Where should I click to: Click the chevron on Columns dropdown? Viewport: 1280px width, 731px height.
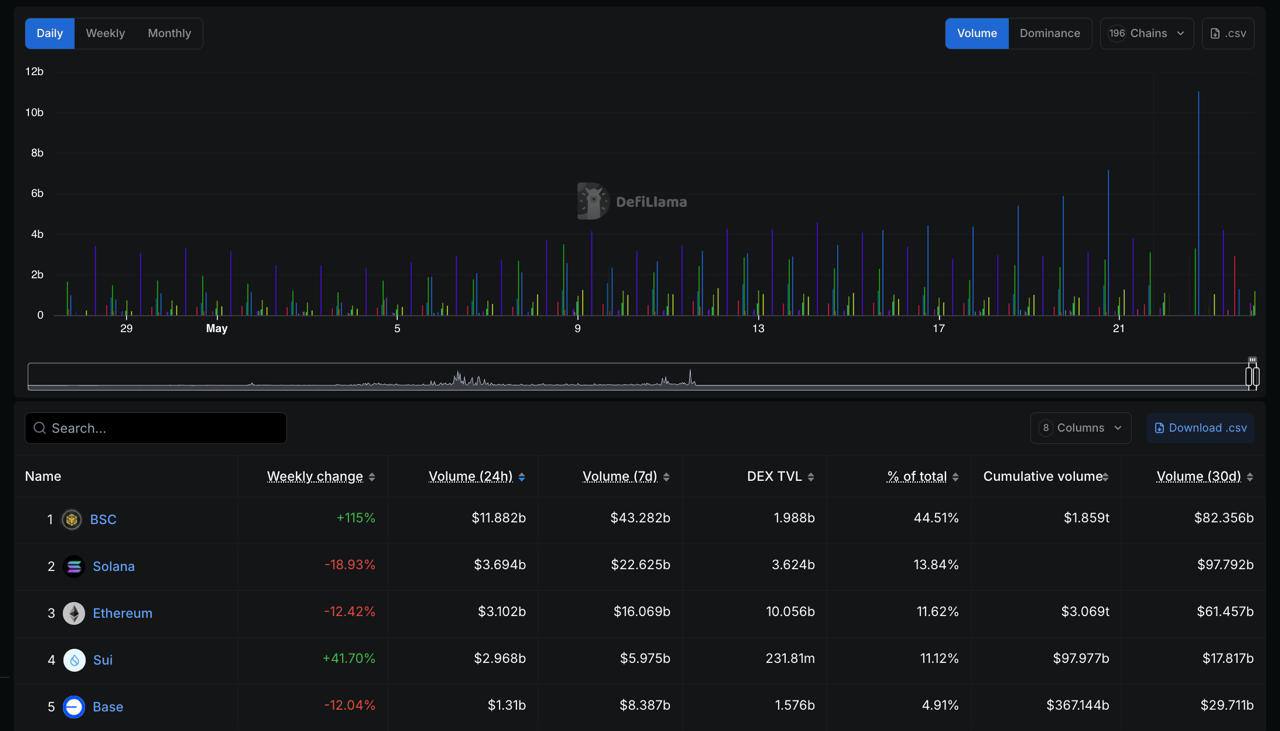click(x=1117, y=428)
